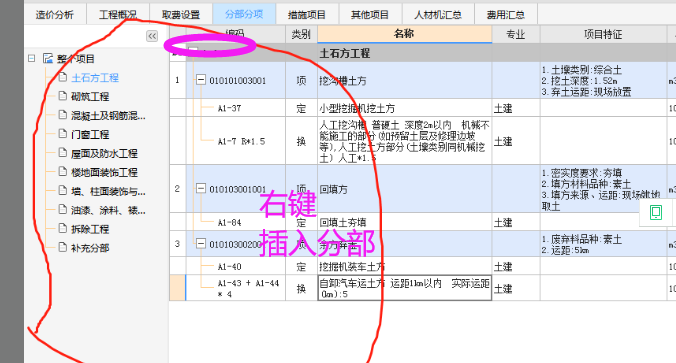This screenshot has height=363, width=676.
Task: Click the 名称 column header
Action: pyautogui.click(x=404, y=34)
